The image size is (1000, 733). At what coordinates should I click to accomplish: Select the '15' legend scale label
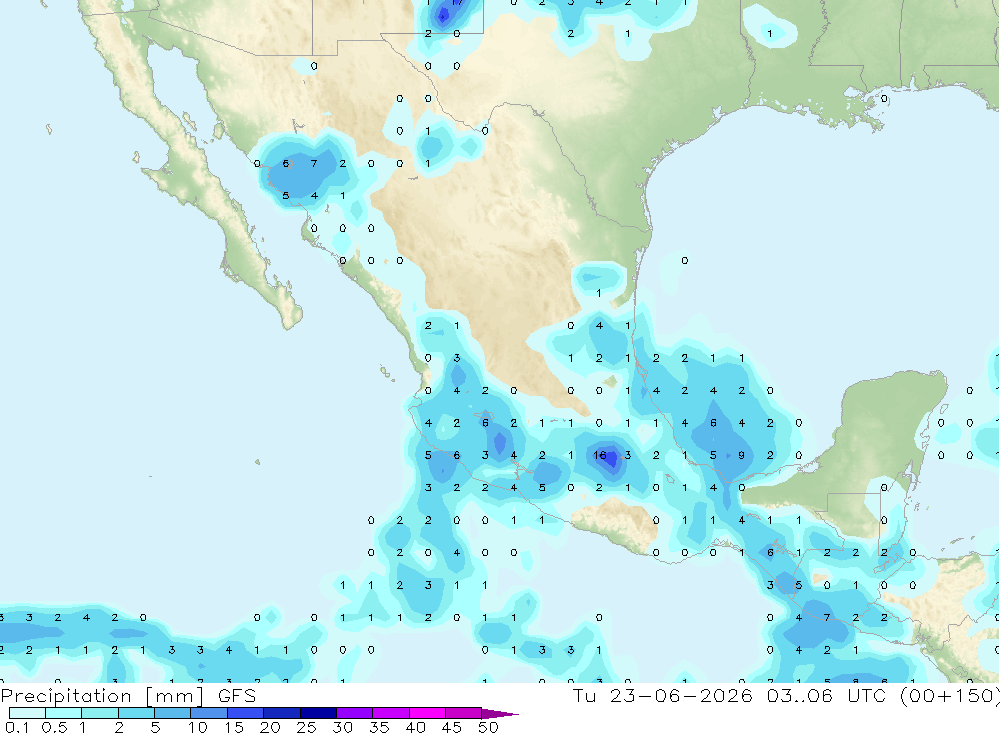click(x=234, y=727)
